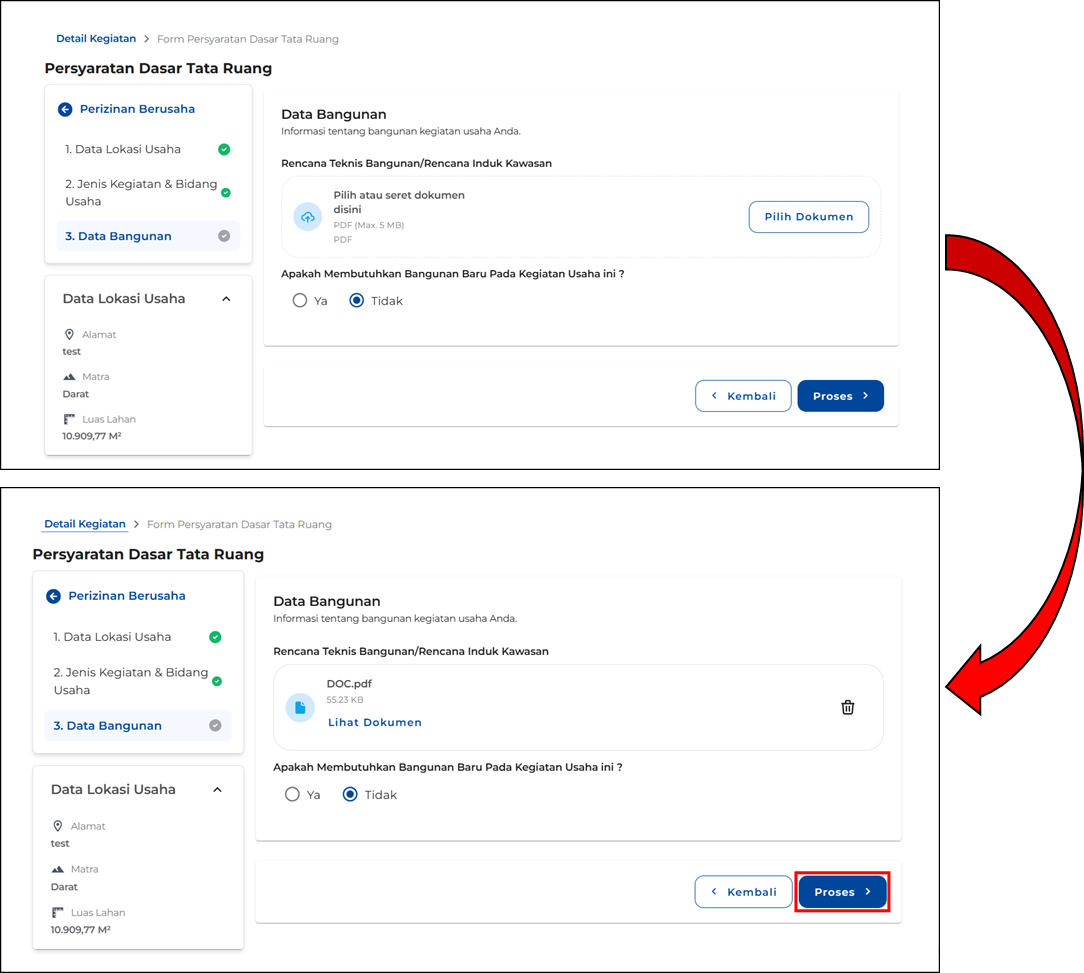Click the Matra mountain icon in upper screenshot

[69, 377]
